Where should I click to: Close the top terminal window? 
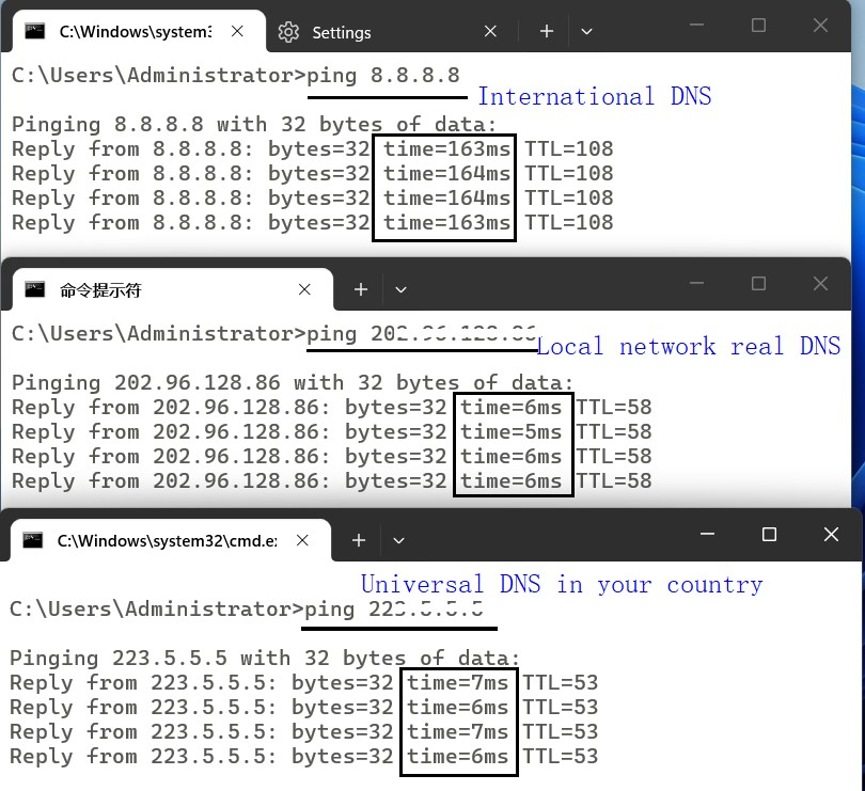pyautogui.click(x=820, y=25)
